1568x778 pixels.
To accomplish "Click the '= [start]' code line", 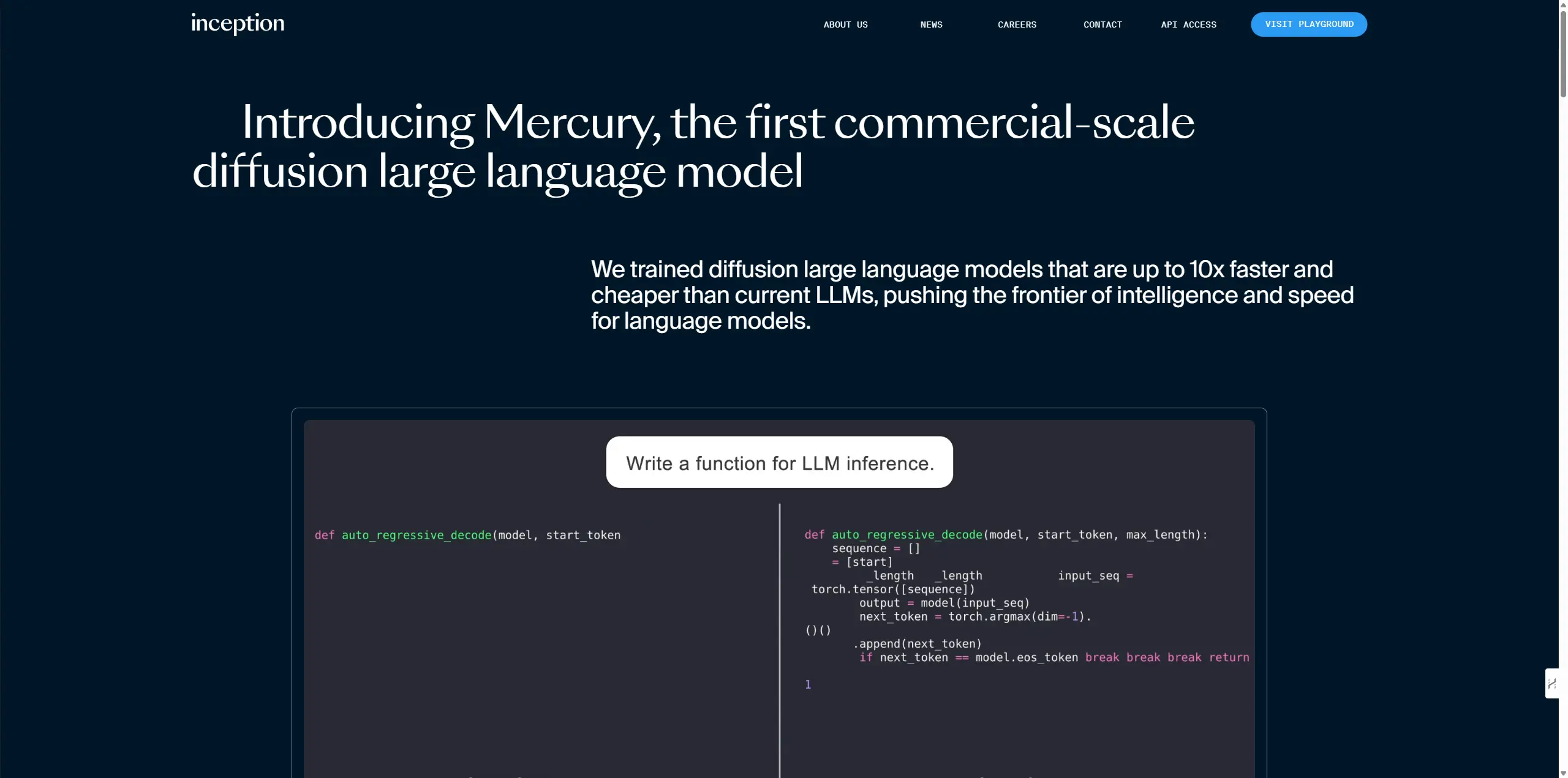I will tap(862, 562).
